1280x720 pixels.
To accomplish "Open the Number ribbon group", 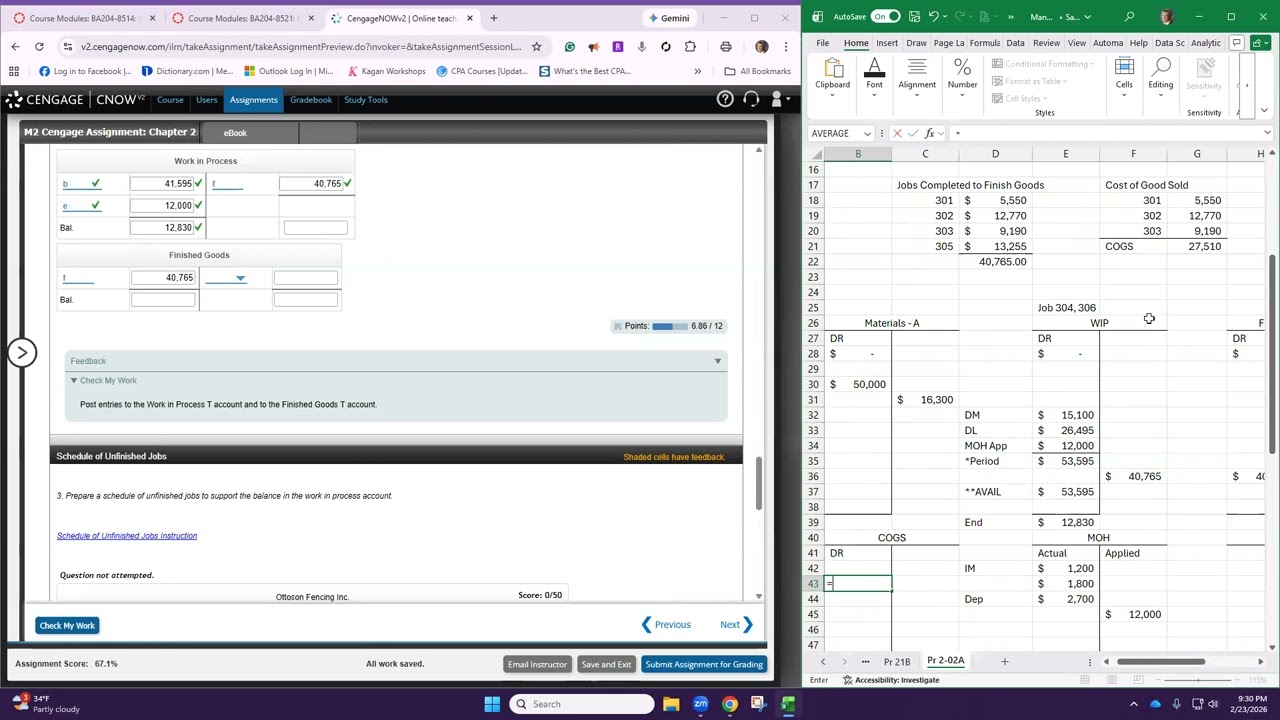I will point(962,76).
